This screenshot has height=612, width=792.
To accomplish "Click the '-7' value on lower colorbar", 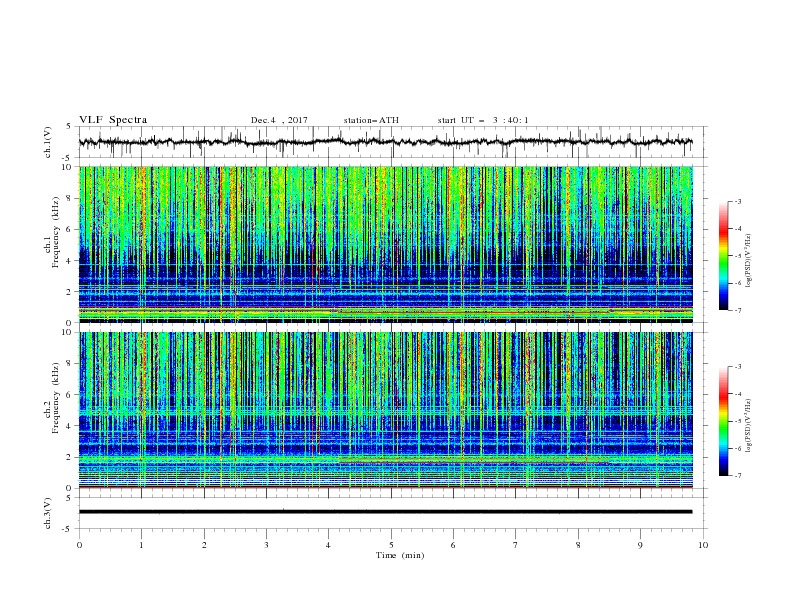I will (x=737, y=476).
